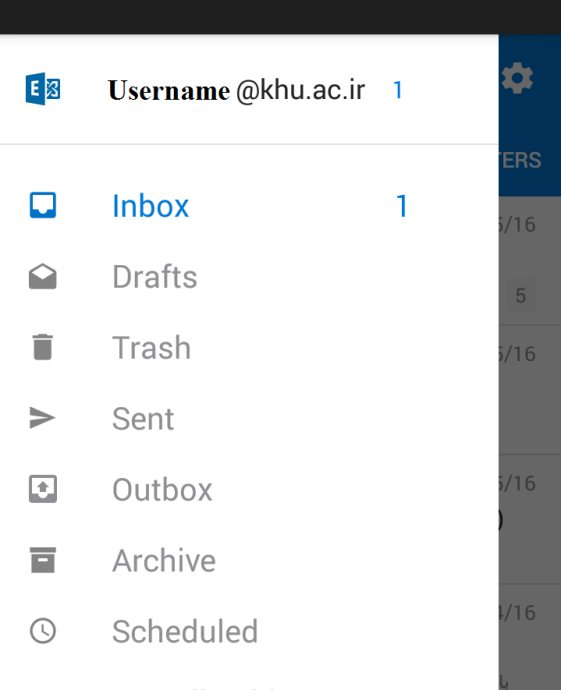The image size is (561, 690).
Task: Open the Archive folder
Action: pyautogui.click(x=249, y=560)
